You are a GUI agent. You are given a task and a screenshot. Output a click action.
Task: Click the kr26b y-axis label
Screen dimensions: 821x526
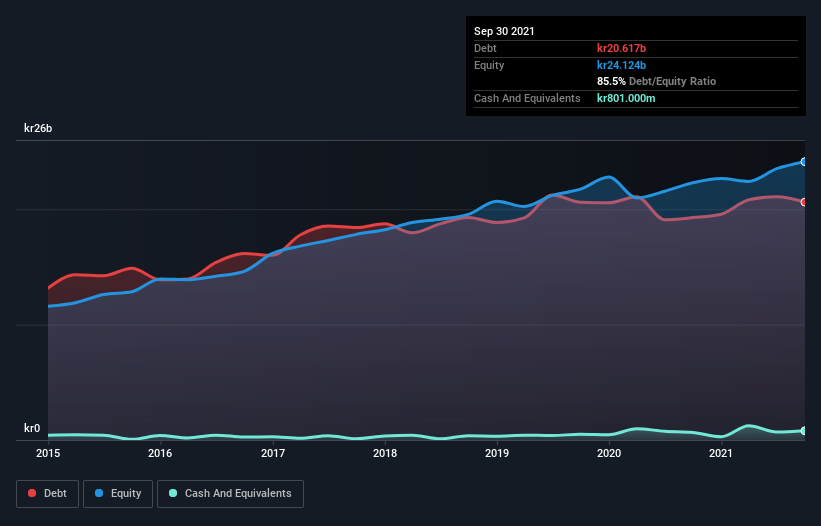pyautogui.click(x=38, y=128)
